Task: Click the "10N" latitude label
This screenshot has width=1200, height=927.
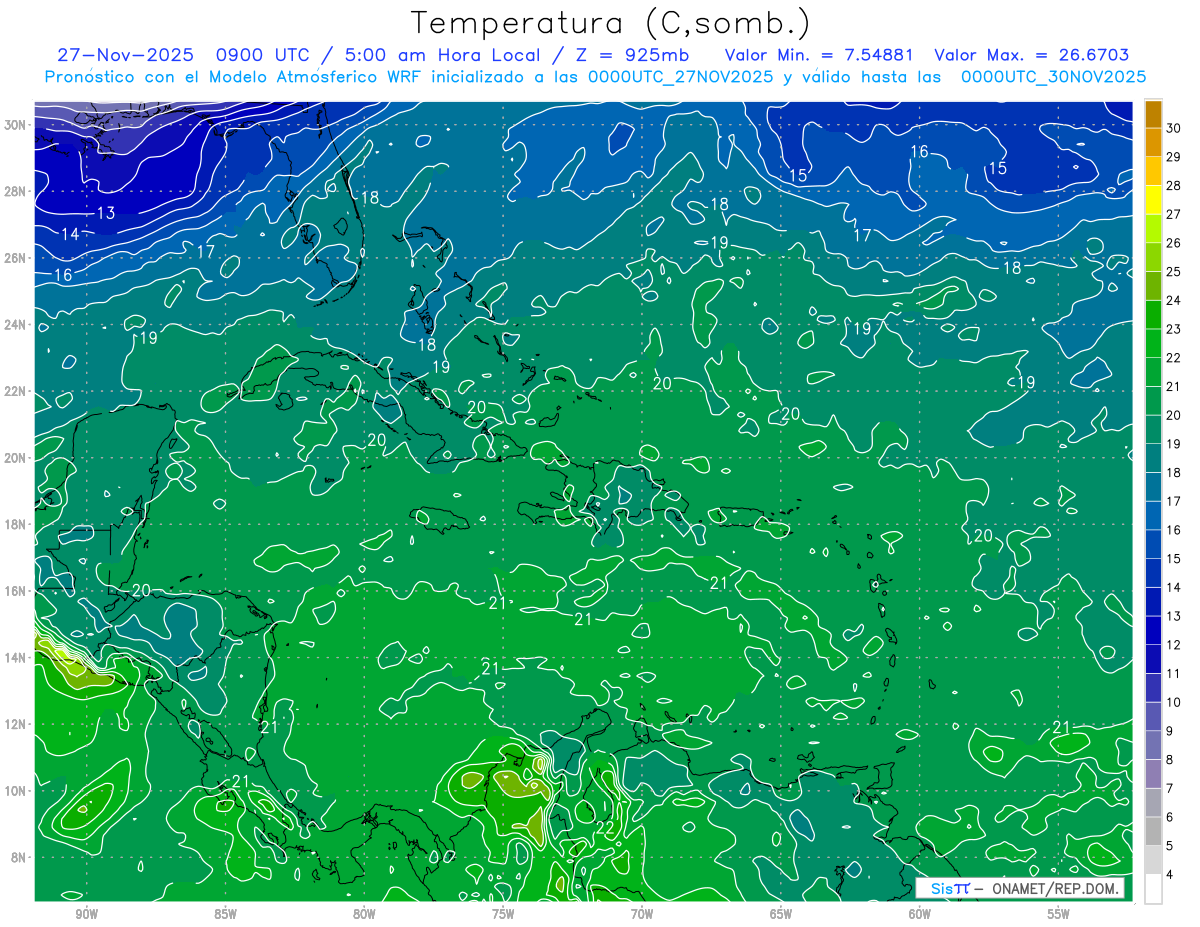Action: pyautogui.click(x=16, y=791)
